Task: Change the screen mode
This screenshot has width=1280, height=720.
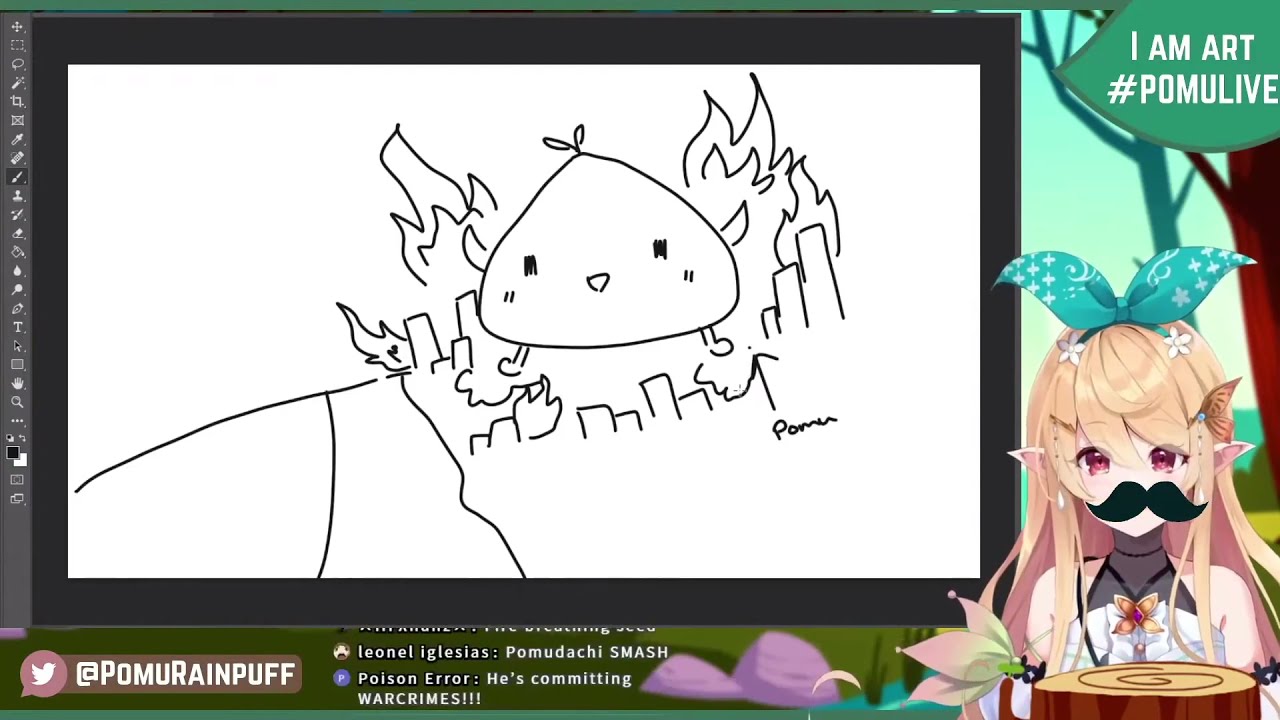Action: pyautogui.click(x=18, y=498)
